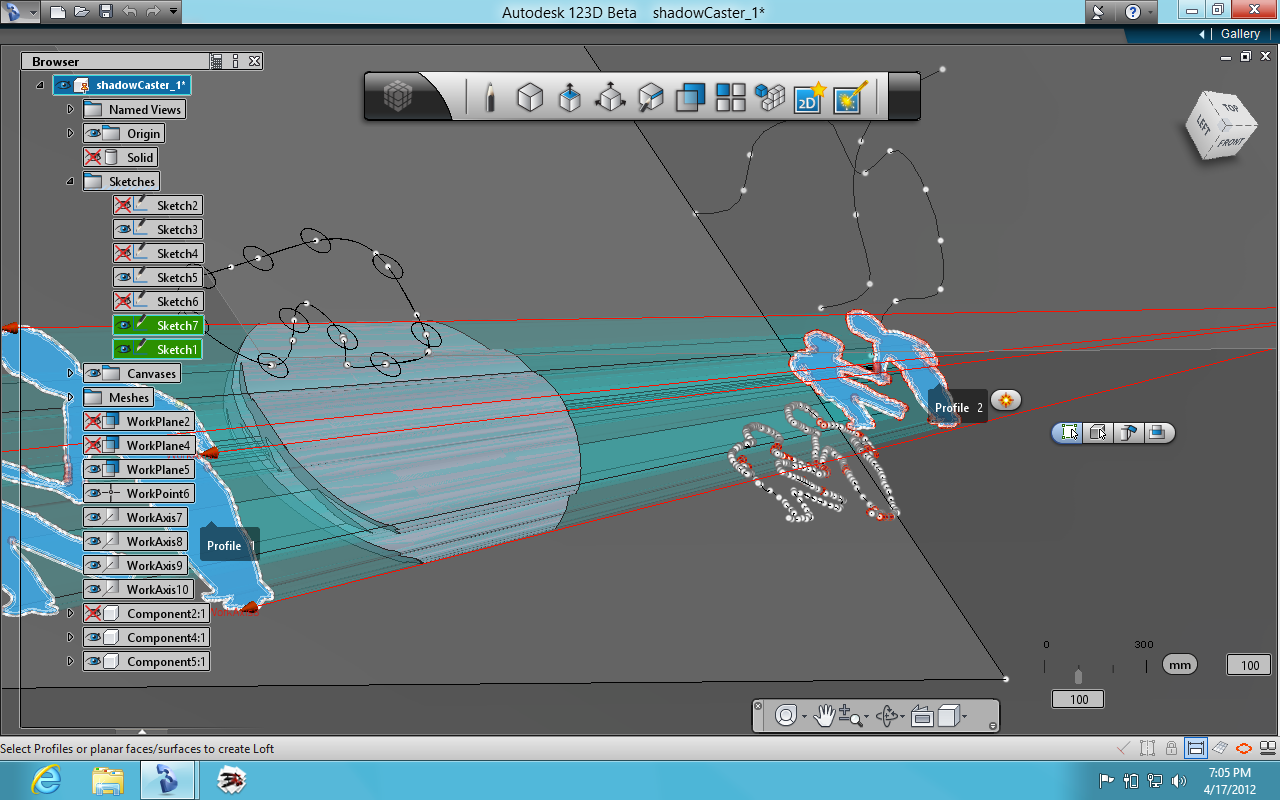1280x800 pixels.
Task: Toggle visibility eye of Sketch5
Action: (123, 277)
